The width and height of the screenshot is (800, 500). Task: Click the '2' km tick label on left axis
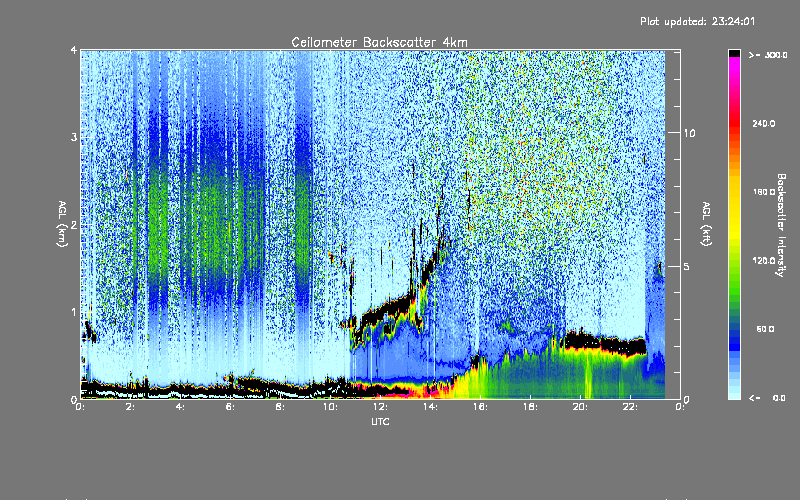tap(74, 224)
